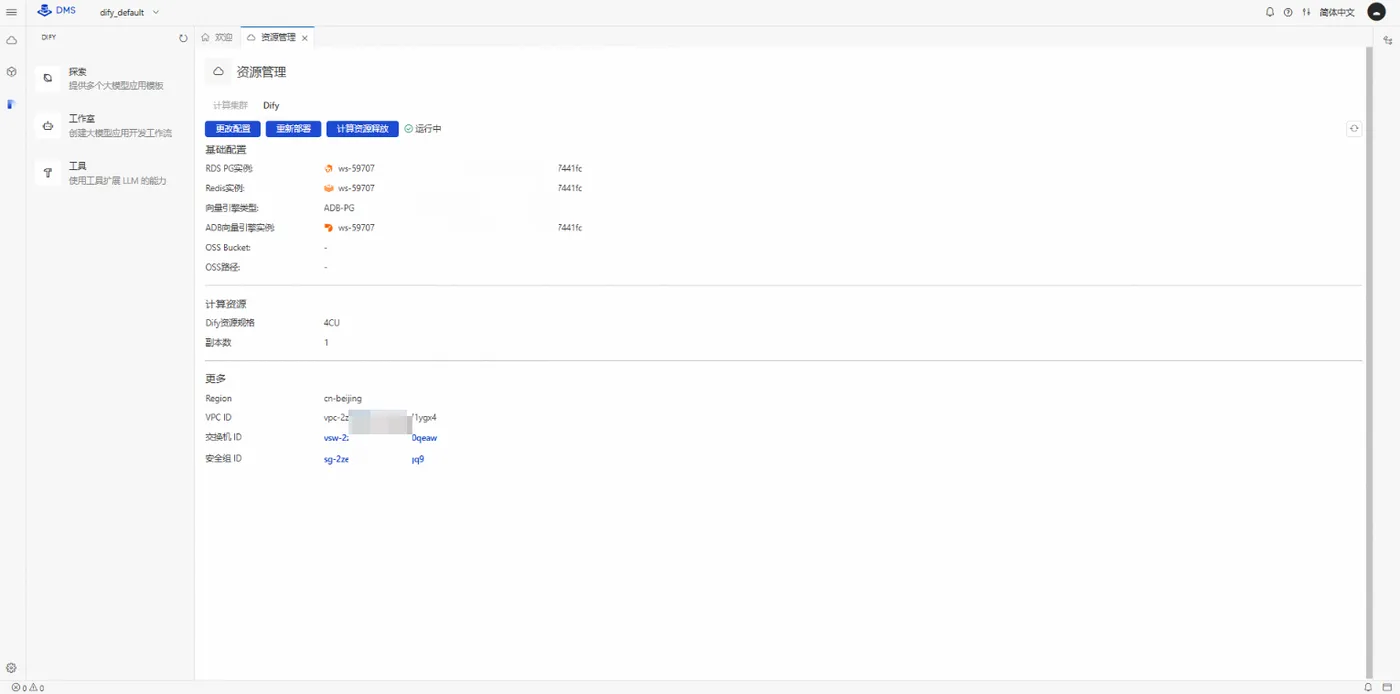Viewport: 1400px width, 694px height.
Task: Open the sliders preferences icon in top bar
Action: (1306, 12)
